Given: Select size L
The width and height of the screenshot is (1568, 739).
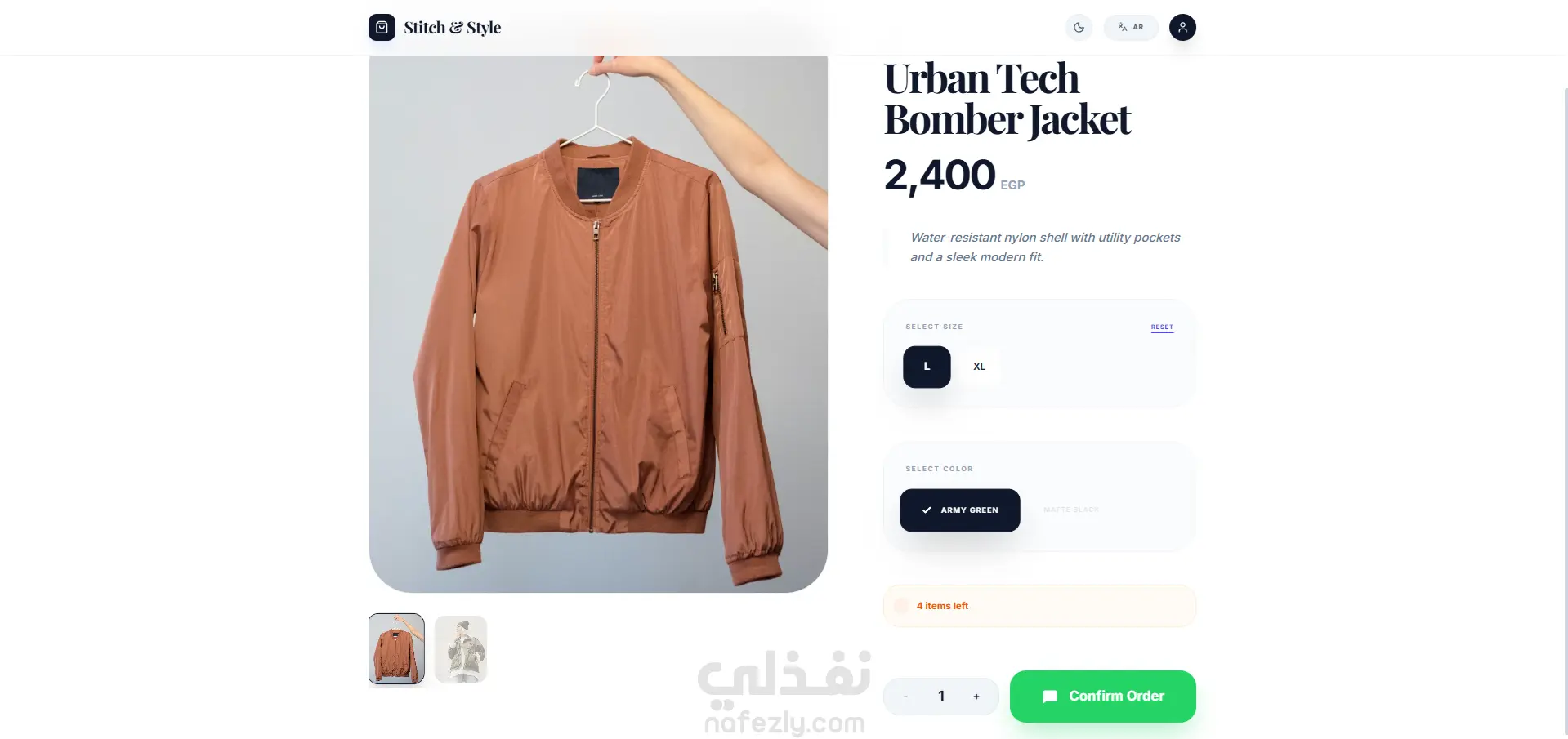Looking at the screenshot, I should tap(927, 367).
